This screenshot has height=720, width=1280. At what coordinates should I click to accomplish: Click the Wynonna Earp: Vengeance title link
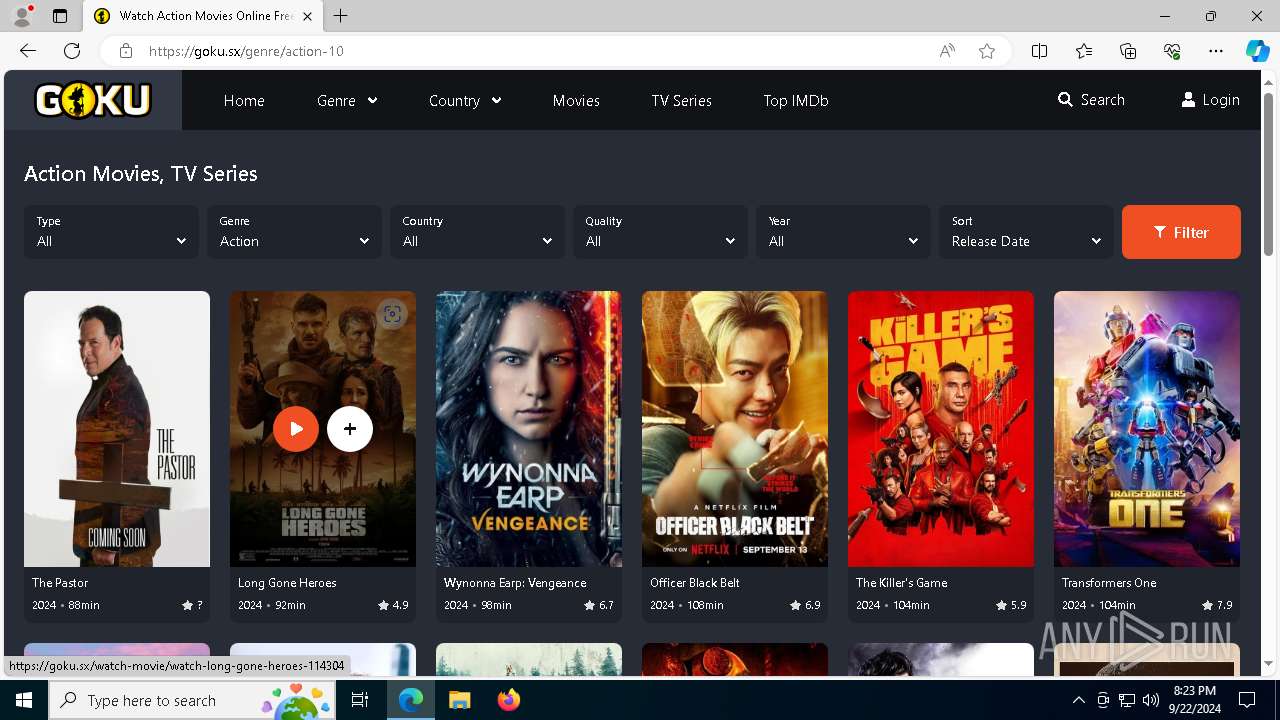(515, 582)
